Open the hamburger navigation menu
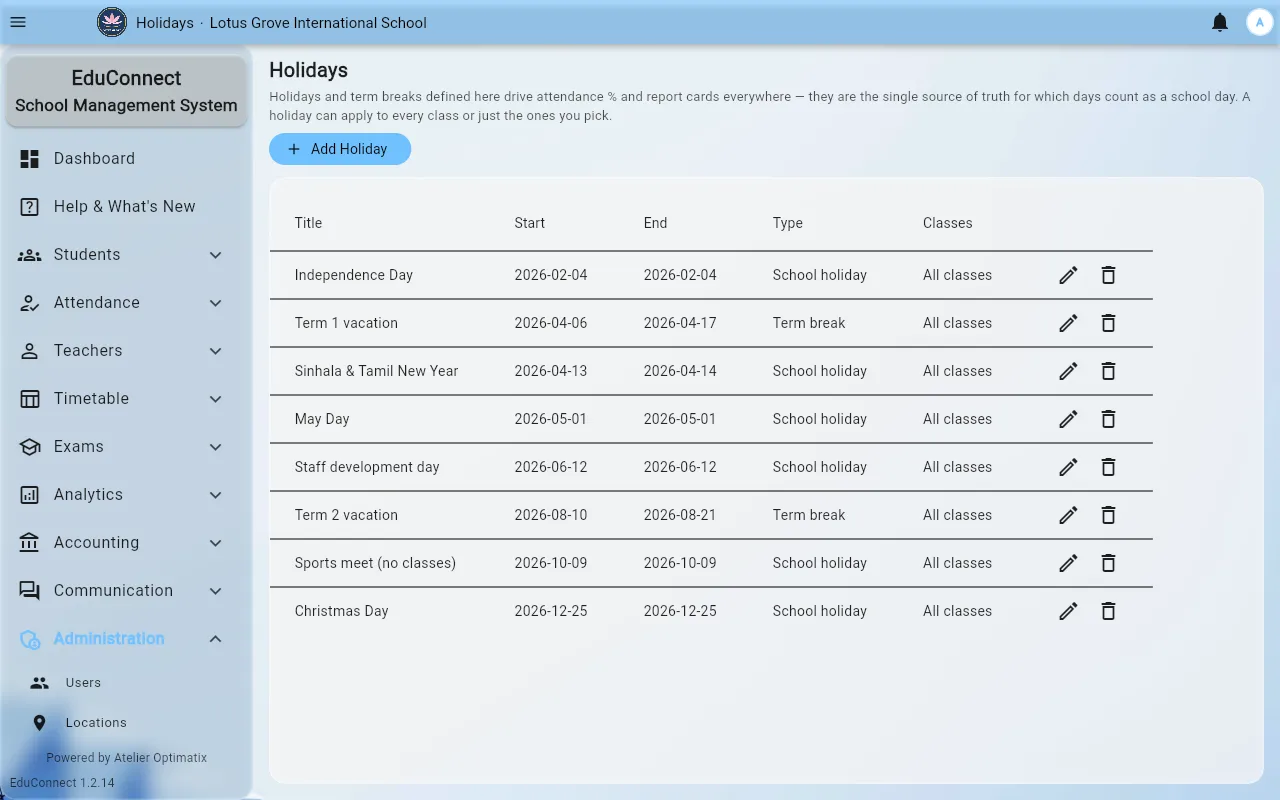This screenshot has width=1280, height=800. tap(18, 22)
